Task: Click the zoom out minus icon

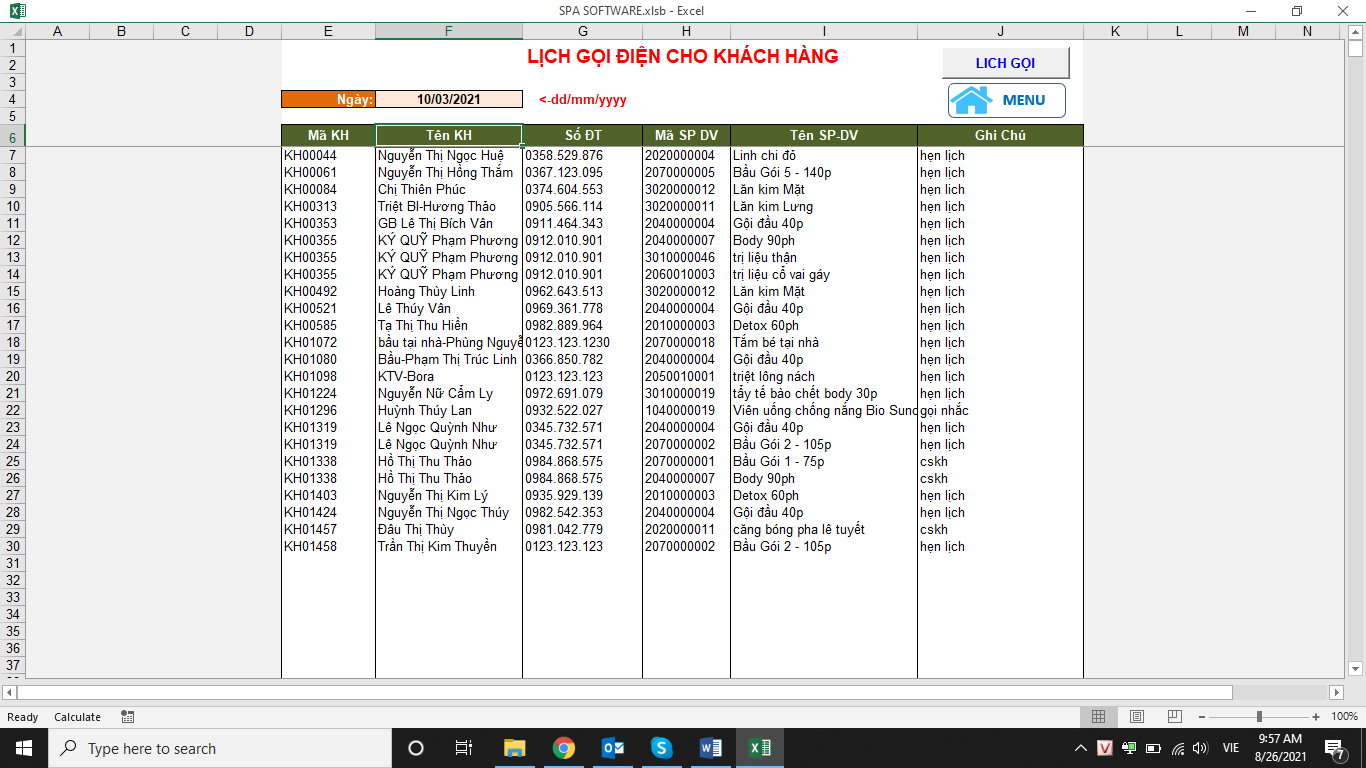Action: pyautogui.click(x=1201, y=717)
